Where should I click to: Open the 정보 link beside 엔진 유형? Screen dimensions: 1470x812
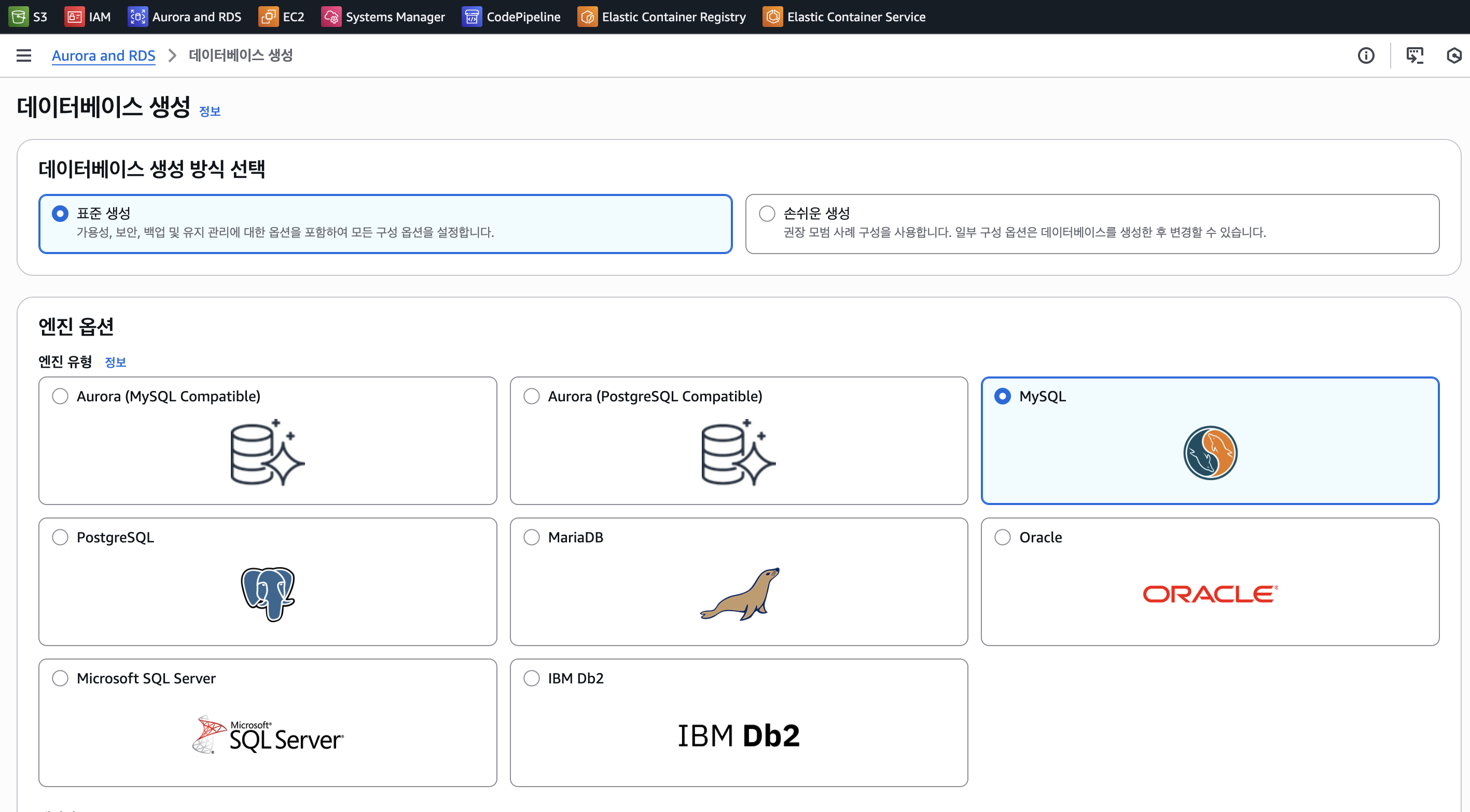(x=115, y=362)
